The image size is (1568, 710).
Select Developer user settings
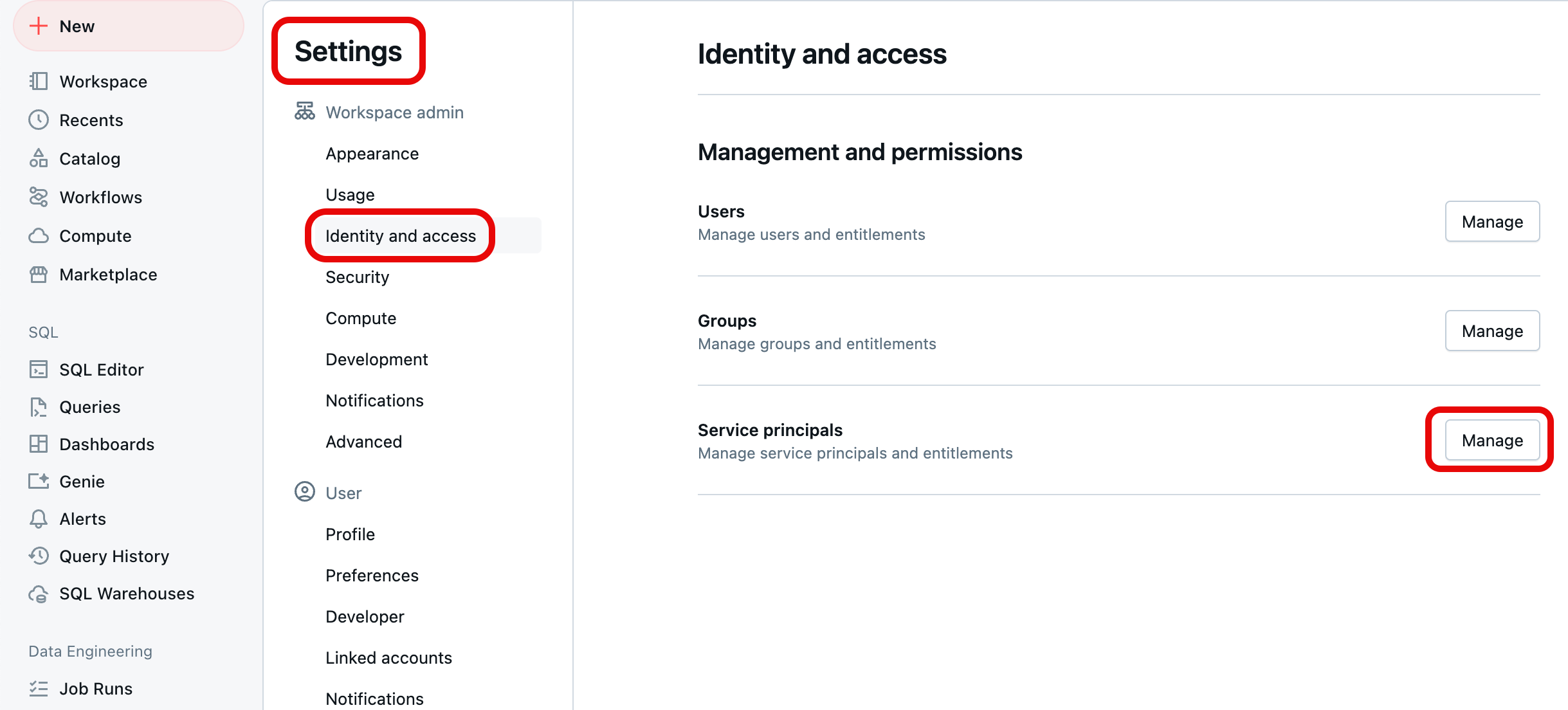pyautogui.click(x=367, y=616)
